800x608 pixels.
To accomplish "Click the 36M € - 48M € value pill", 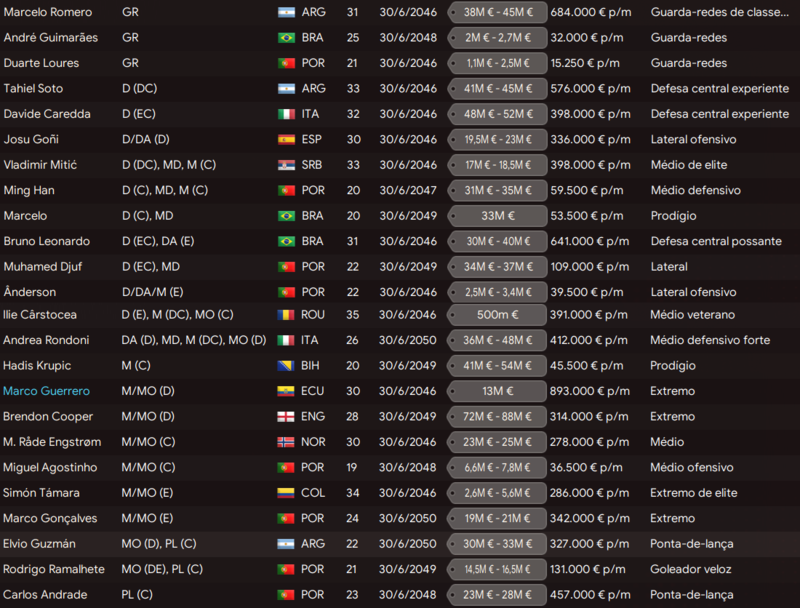I will (497, 341).
